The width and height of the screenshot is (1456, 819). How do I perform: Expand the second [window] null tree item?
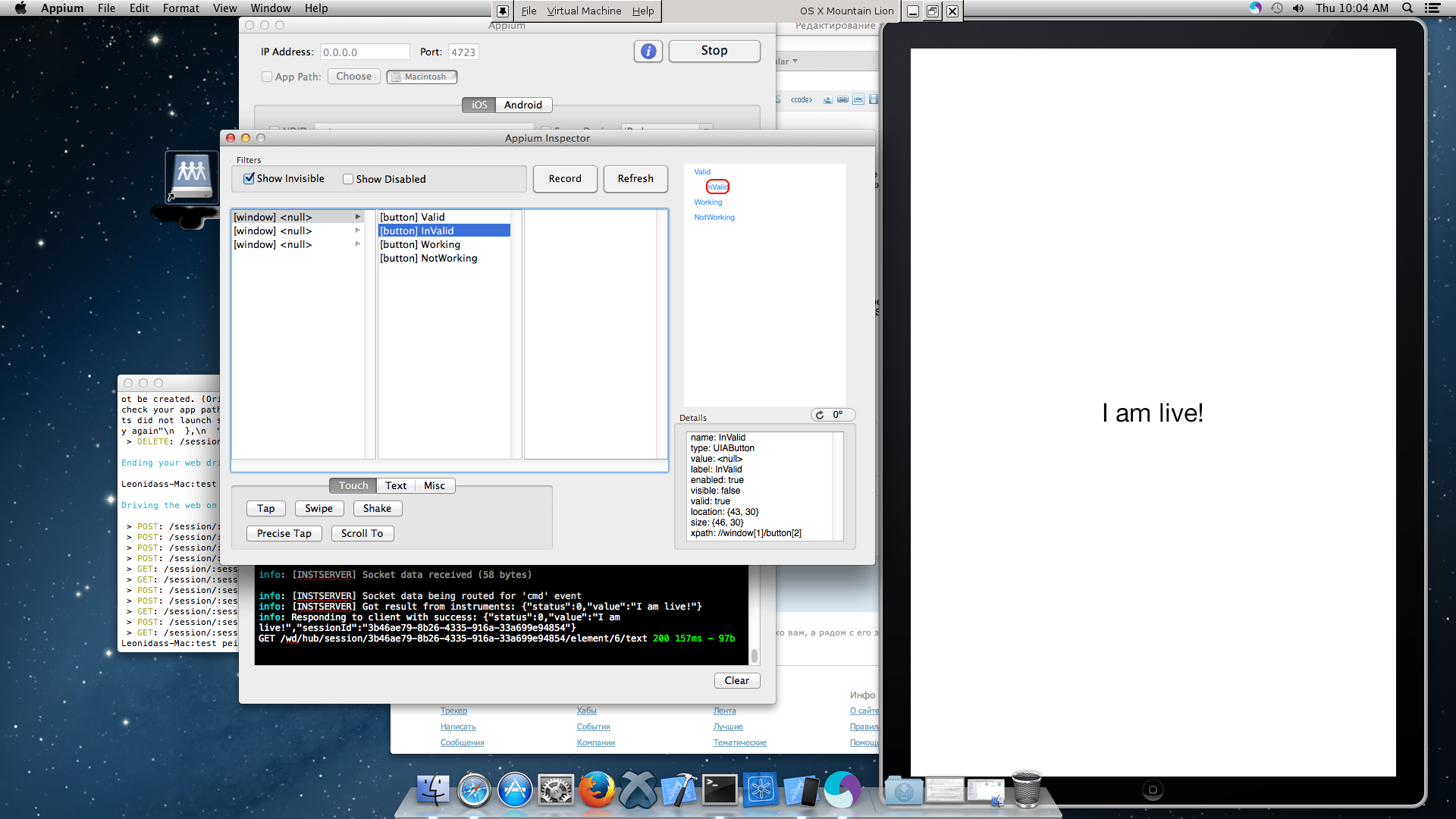[x=358, y=231]
